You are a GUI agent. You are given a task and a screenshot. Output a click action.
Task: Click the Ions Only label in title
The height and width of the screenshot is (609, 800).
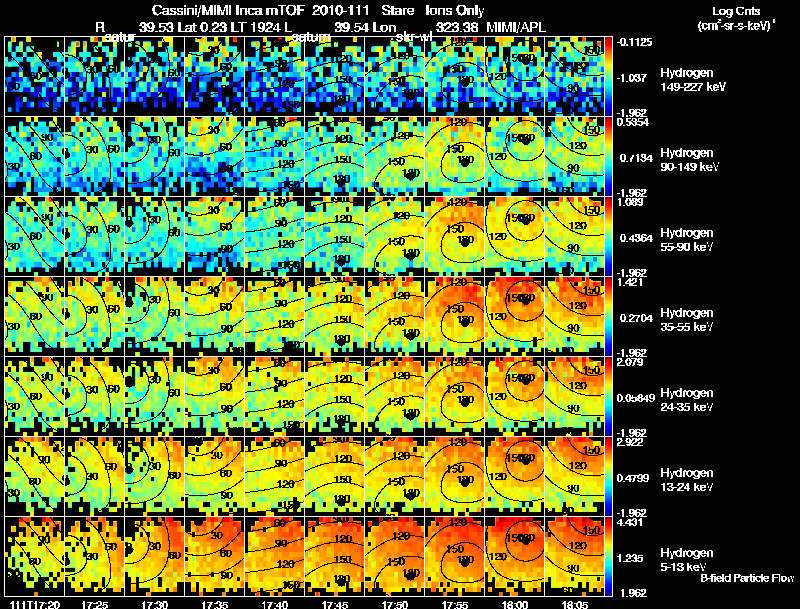click(x=455, y=10)
